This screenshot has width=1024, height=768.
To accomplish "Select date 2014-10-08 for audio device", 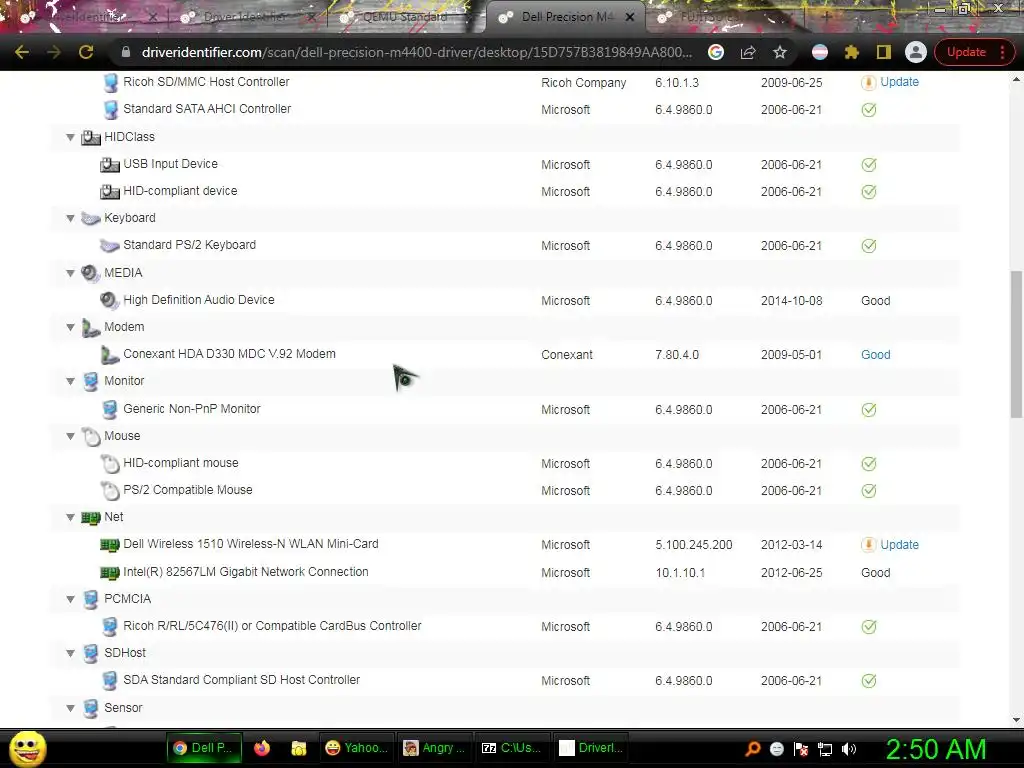I will 792,300.
